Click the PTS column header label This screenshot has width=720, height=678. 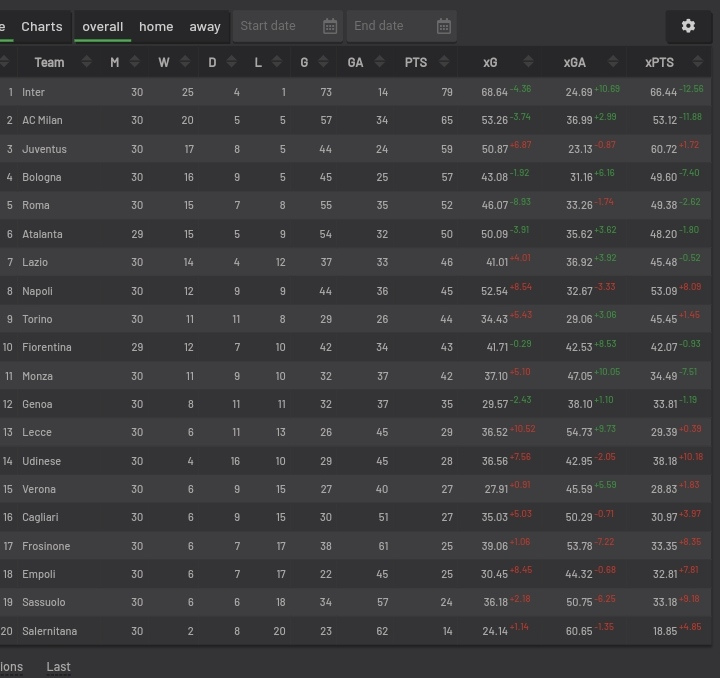(x=416, y=62)
